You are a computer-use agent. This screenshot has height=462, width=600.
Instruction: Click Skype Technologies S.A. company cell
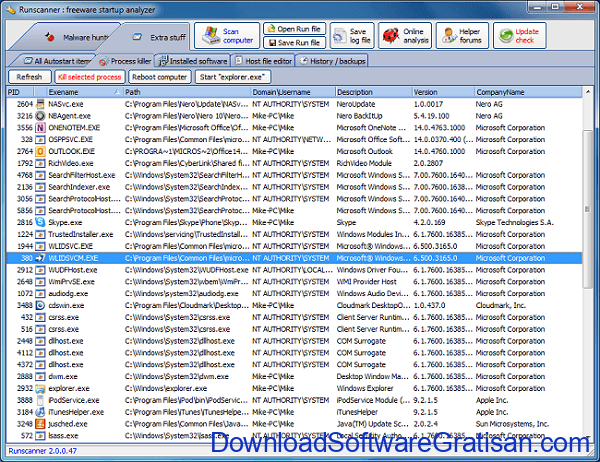click(x=514, y=222)
